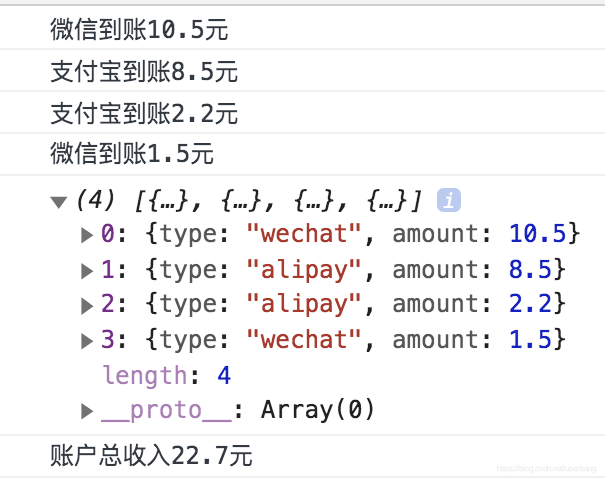
Task: Click the value 2.2 in item 2
Action: (531, 304)
